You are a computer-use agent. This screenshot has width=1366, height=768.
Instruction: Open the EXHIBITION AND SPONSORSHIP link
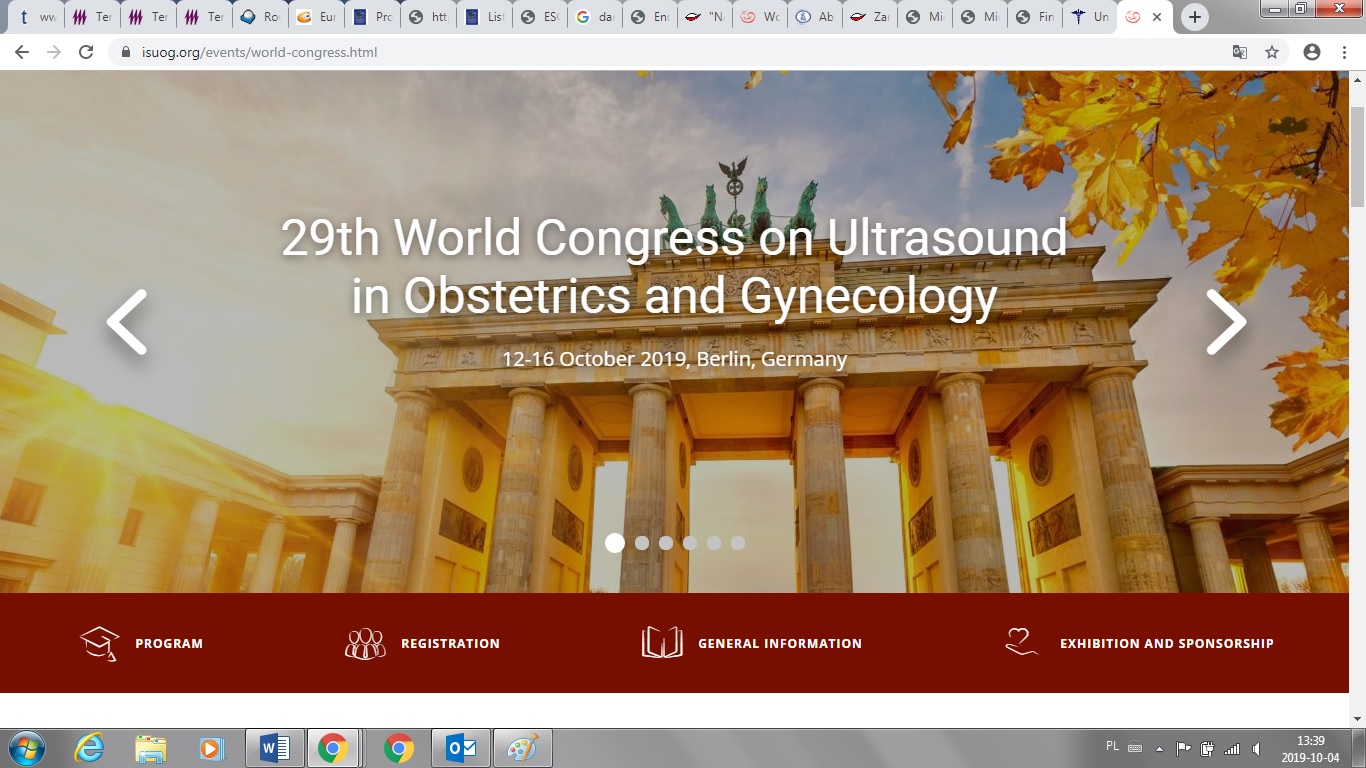(1166, 644)
